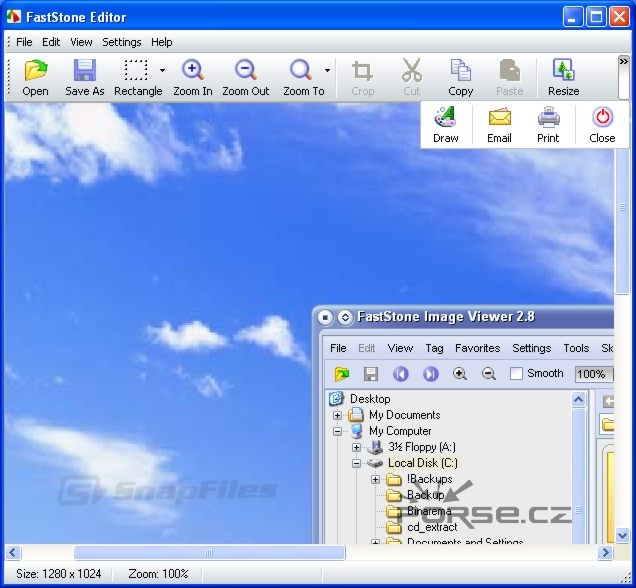Expand the !Backups folder node
636x588 pixels.
[x=375, y=479]
